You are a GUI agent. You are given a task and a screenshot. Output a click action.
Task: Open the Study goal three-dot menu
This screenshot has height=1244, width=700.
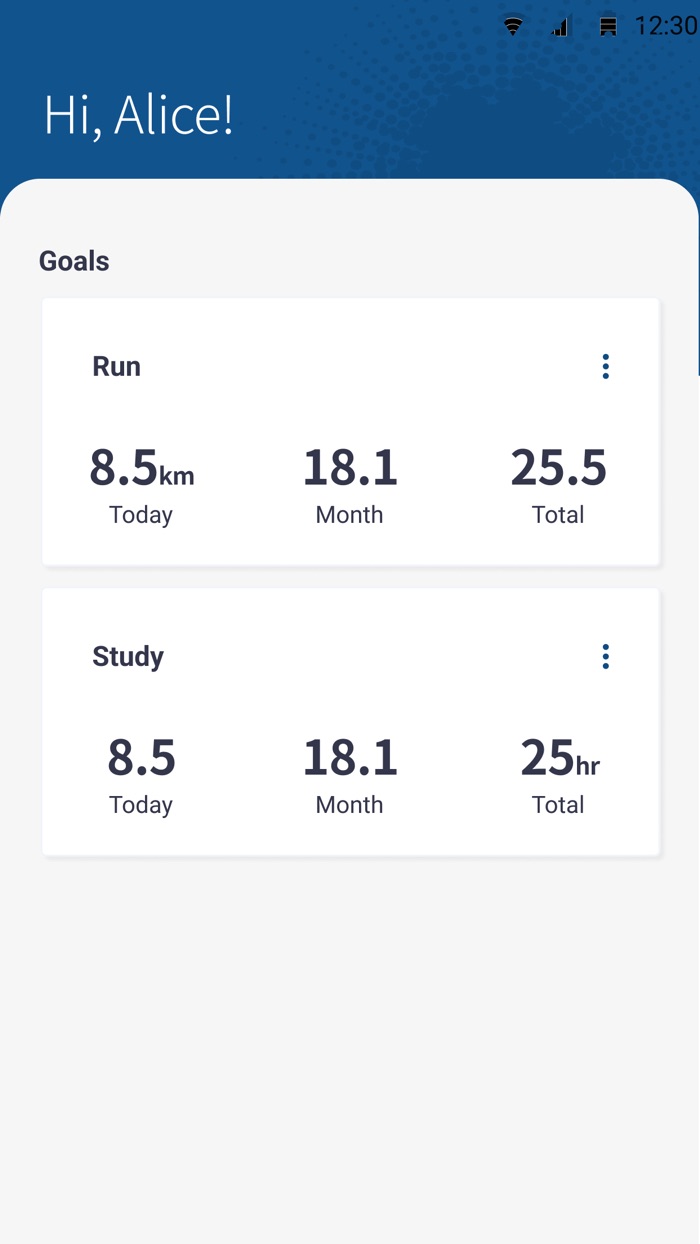pyautogui.click(x=605, y=657)
